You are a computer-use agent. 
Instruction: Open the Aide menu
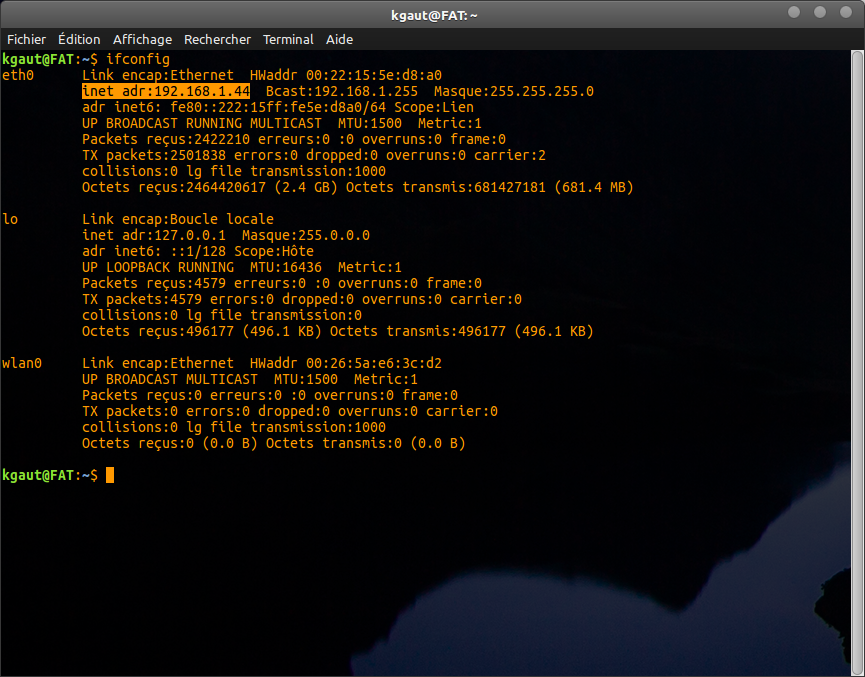[x=339, y=39]
